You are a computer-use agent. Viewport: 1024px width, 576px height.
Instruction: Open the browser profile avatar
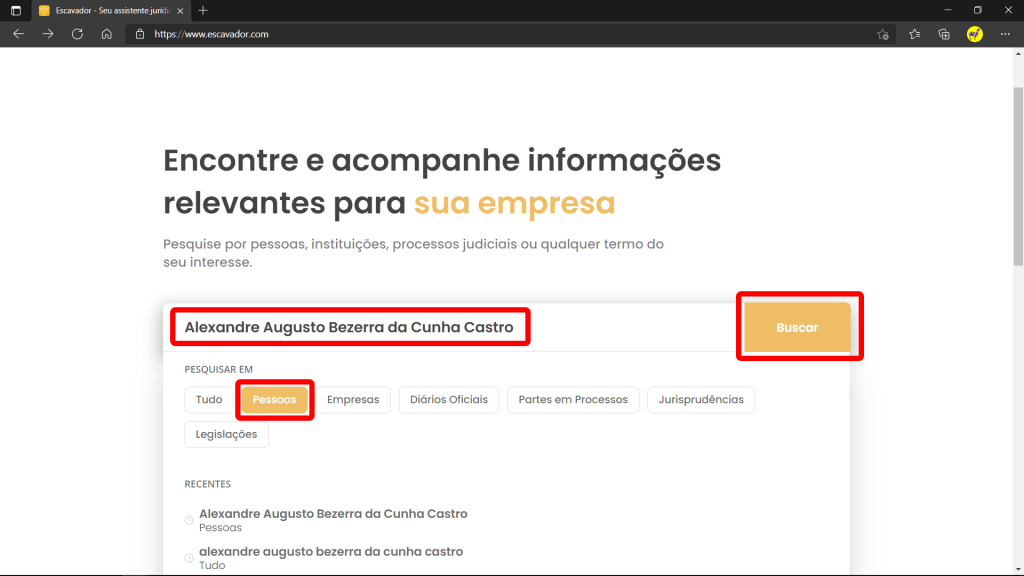pos(975,34)
